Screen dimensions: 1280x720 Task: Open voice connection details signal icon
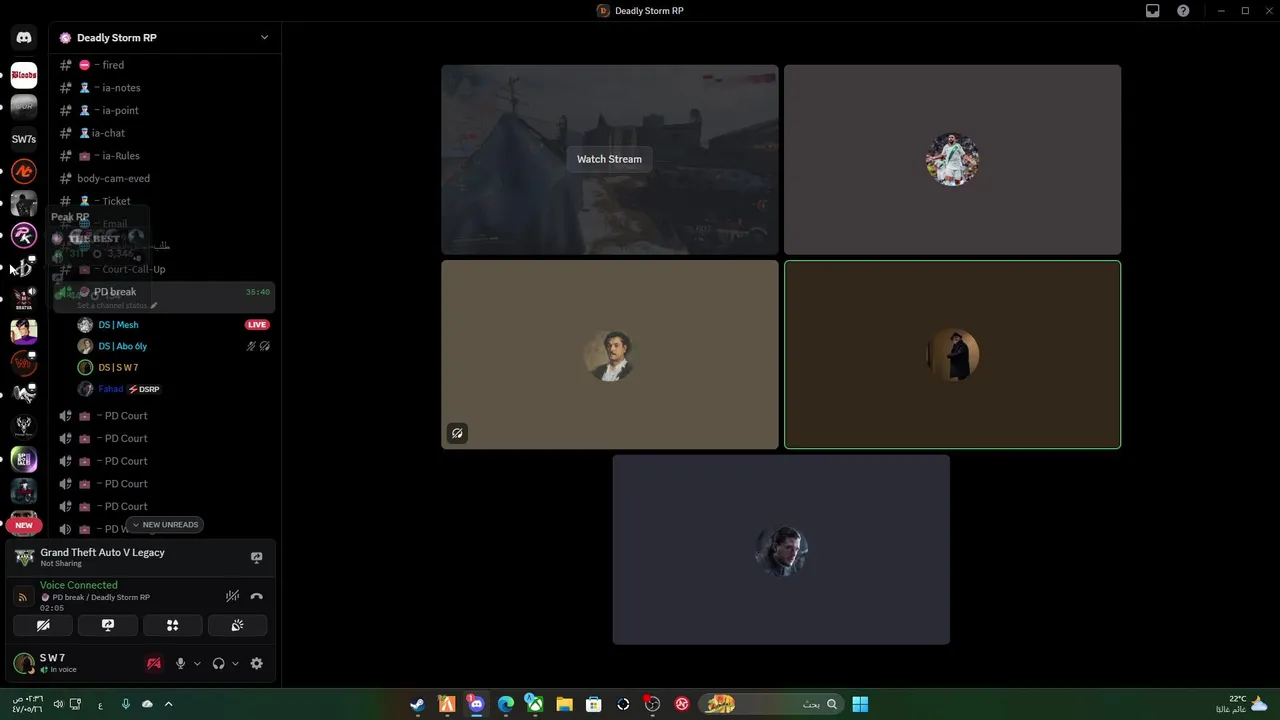coord(23,596)
